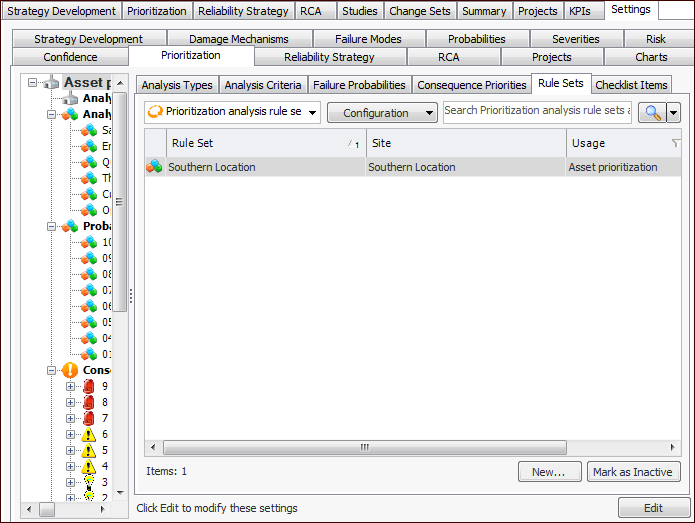This screenshot has width=695, height=523.
Task: Click the cubes icon for tree item Sa
Action: 89,130
